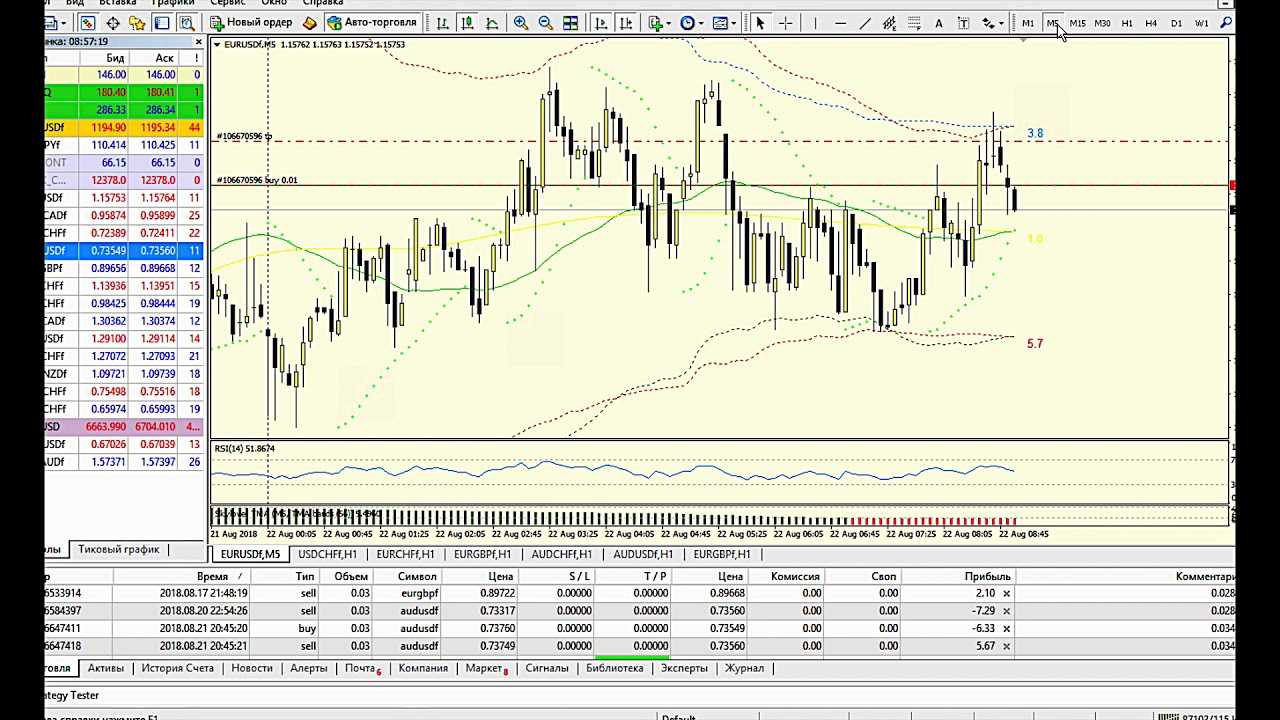
Task: Sort orders by Время column
Action: [212, 576]
